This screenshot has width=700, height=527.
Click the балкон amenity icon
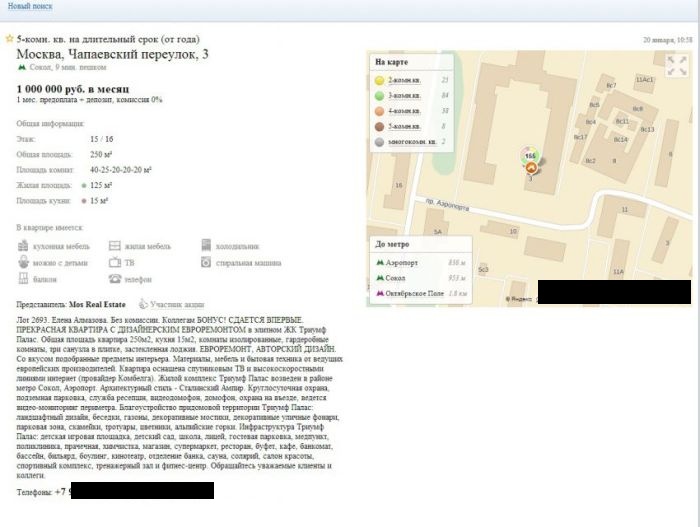point(24,280)
